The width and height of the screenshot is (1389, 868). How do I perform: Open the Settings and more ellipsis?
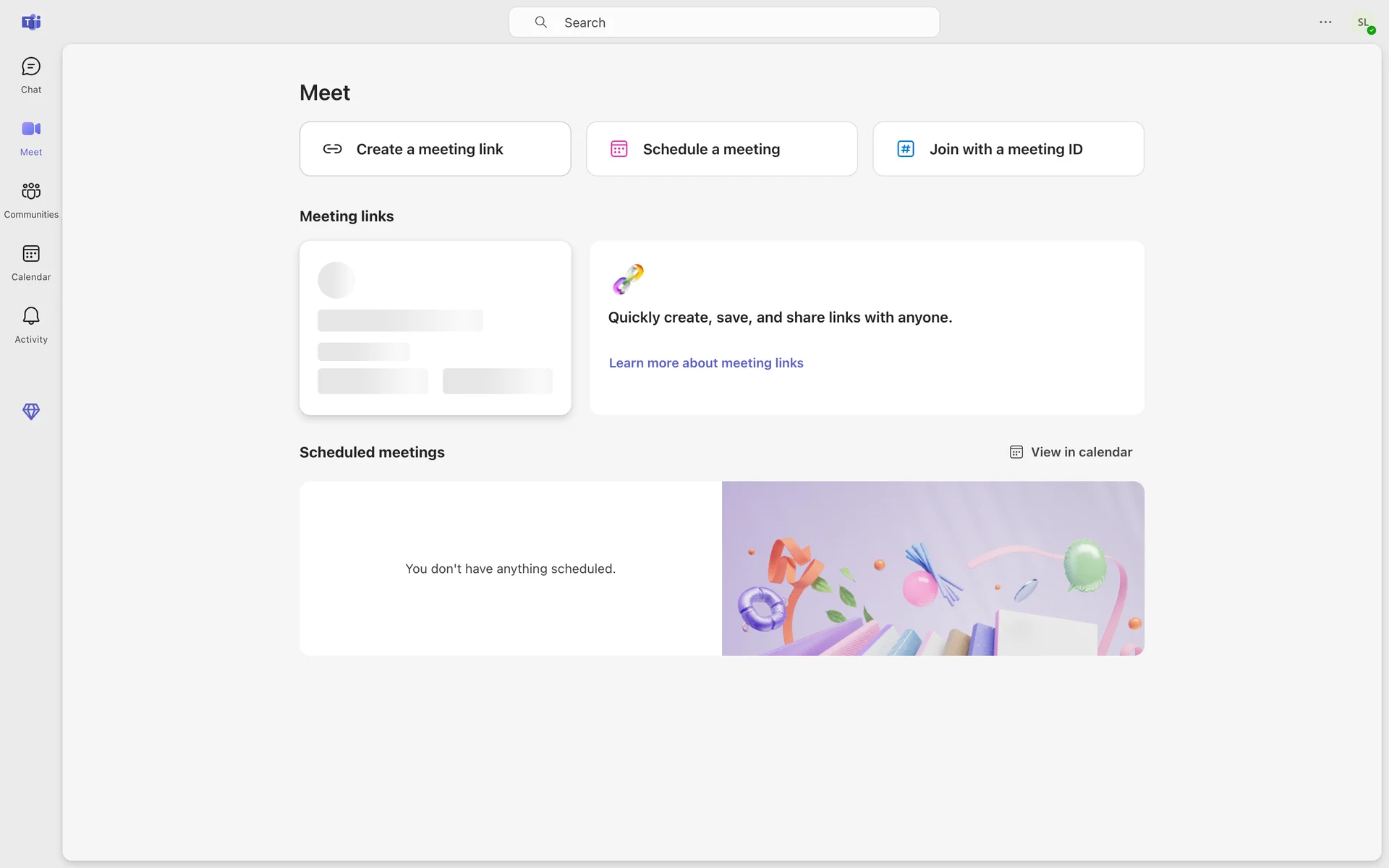coord(1325,22)
